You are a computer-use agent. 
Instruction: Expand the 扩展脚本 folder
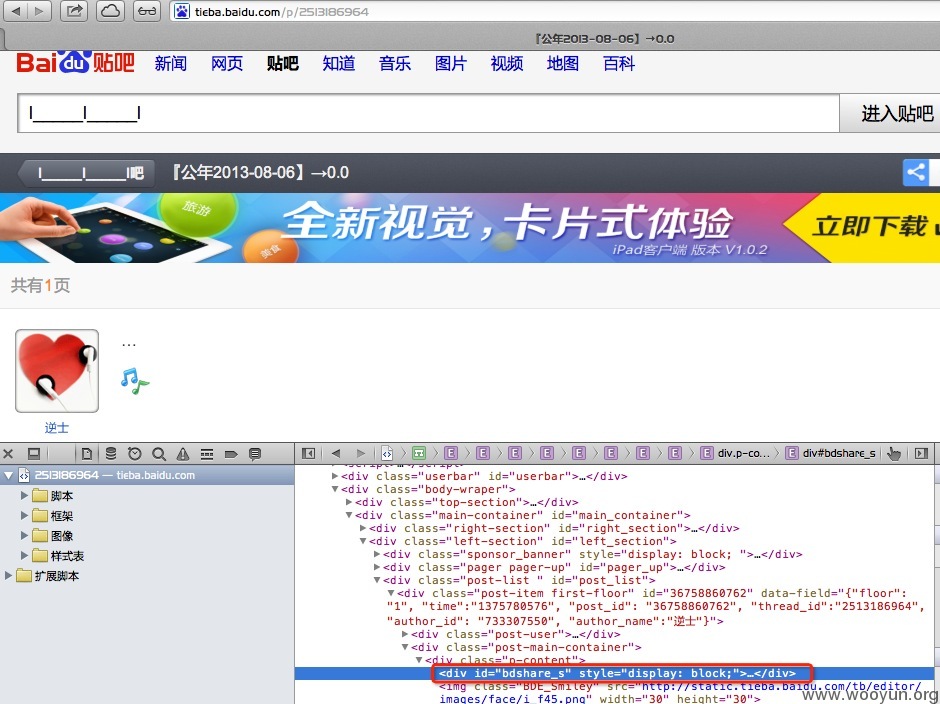(x=8, y=576)
